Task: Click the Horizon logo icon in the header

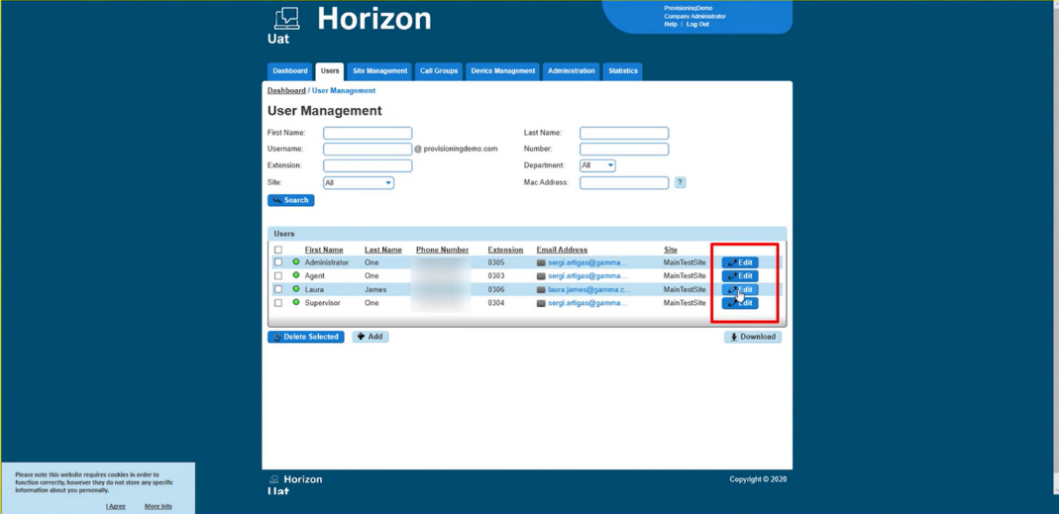Action: pos(287,19)
